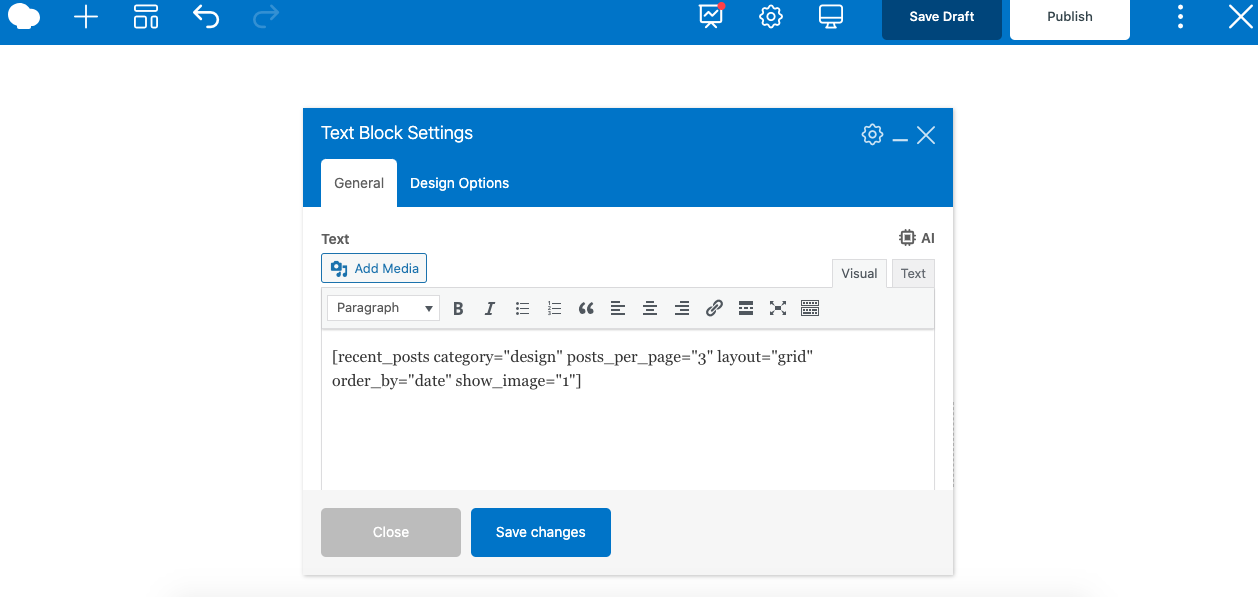This screenshot has width=1258, height=597.
Task: Click the Undo arrow icon
Action: (205, 16)
